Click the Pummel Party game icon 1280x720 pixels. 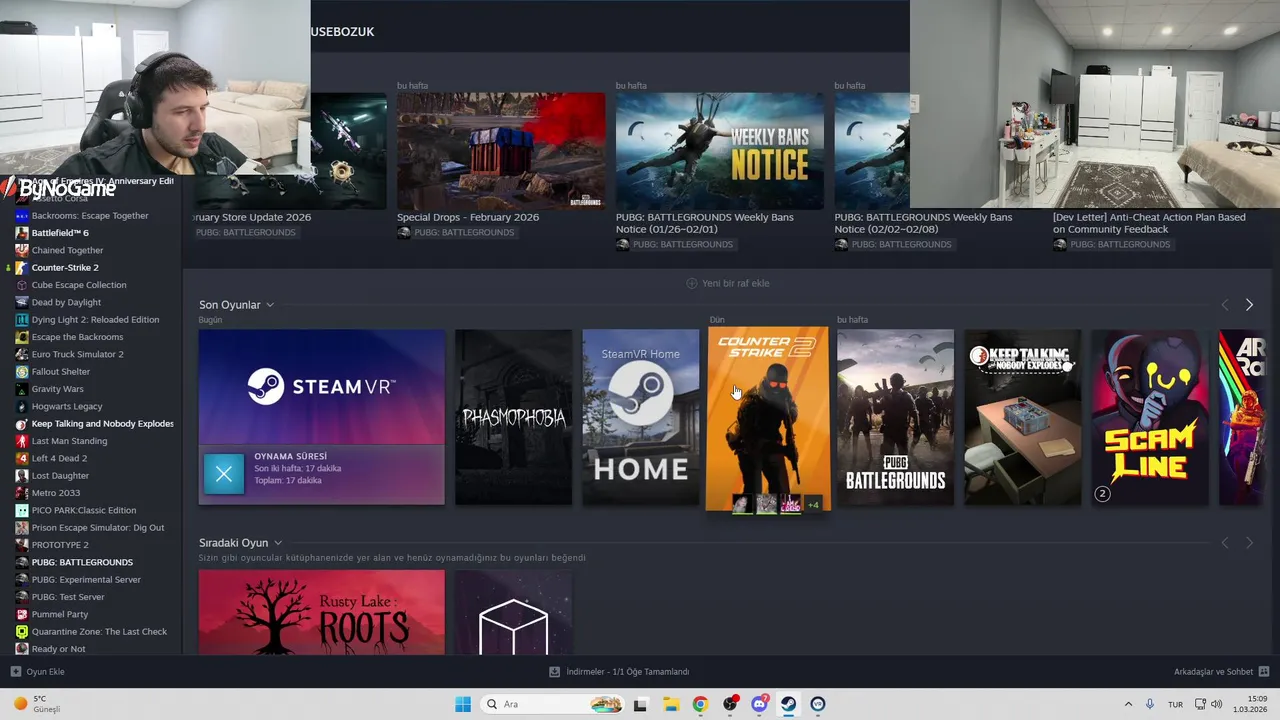22,614
